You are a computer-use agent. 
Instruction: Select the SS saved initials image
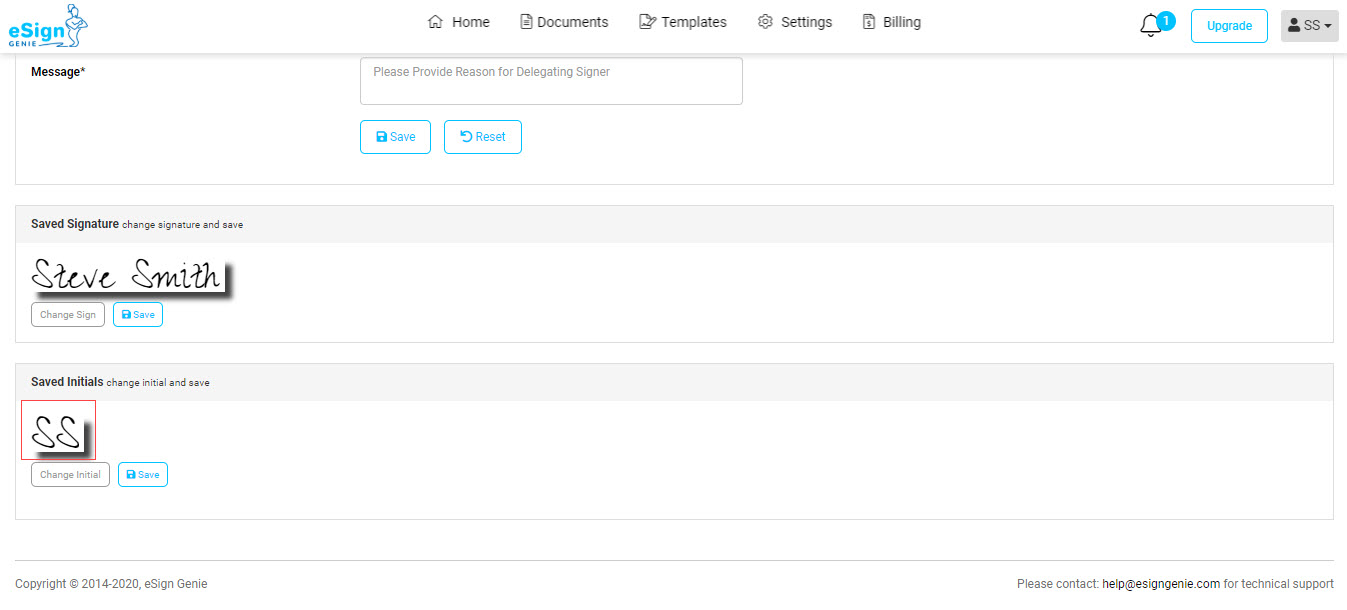pos(57,431)
